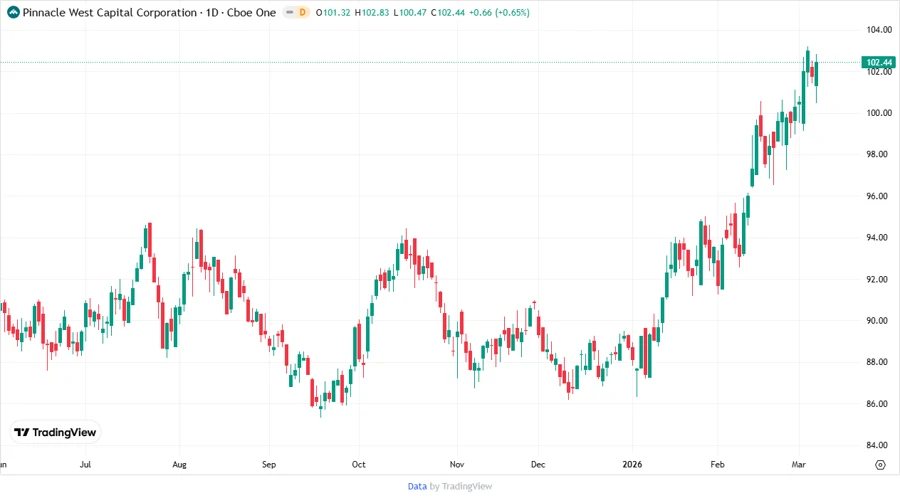Click the +0.66 (+0.65%) change value
900x498 pixels.
click(499, 12)
